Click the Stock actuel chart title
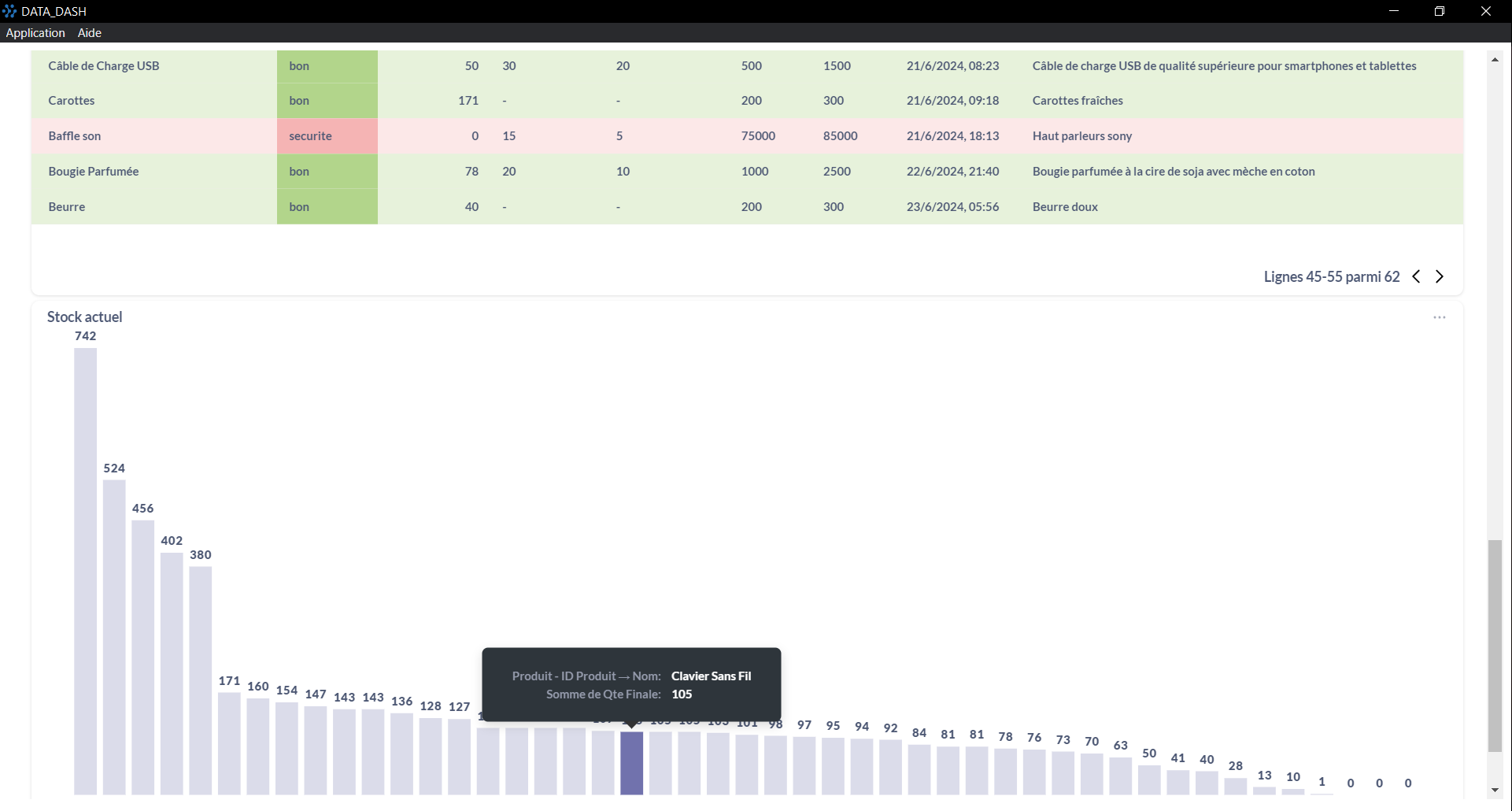The width and height of the screenshot is (1512, 811). [85, 317]
